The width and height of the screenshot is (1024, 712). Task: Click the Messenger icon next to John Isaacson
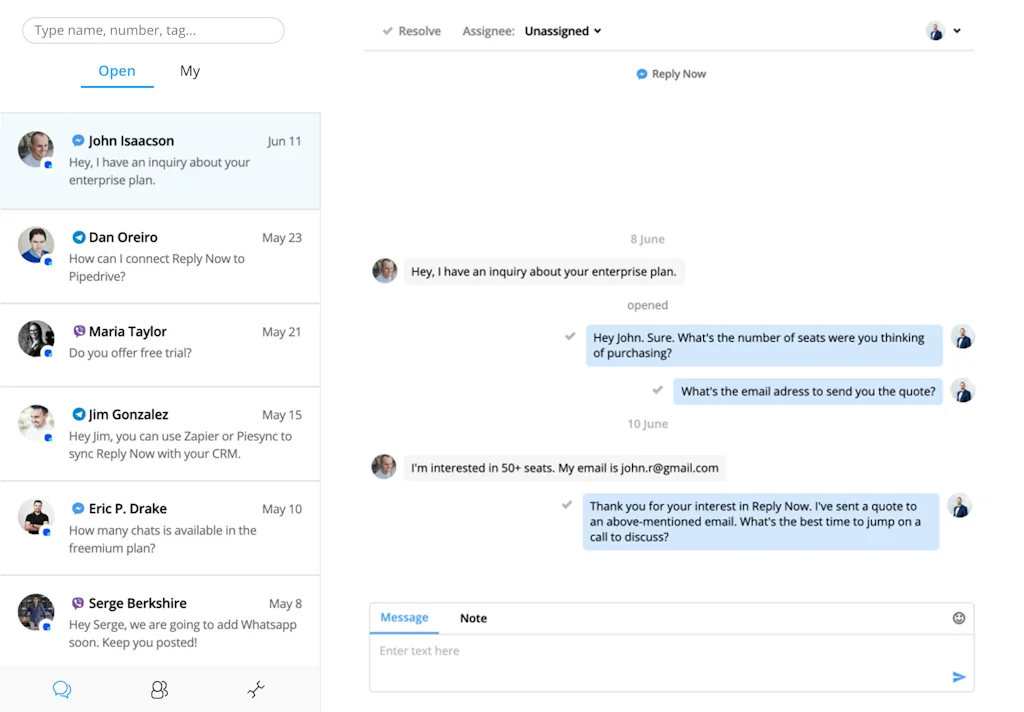(78, 142)
